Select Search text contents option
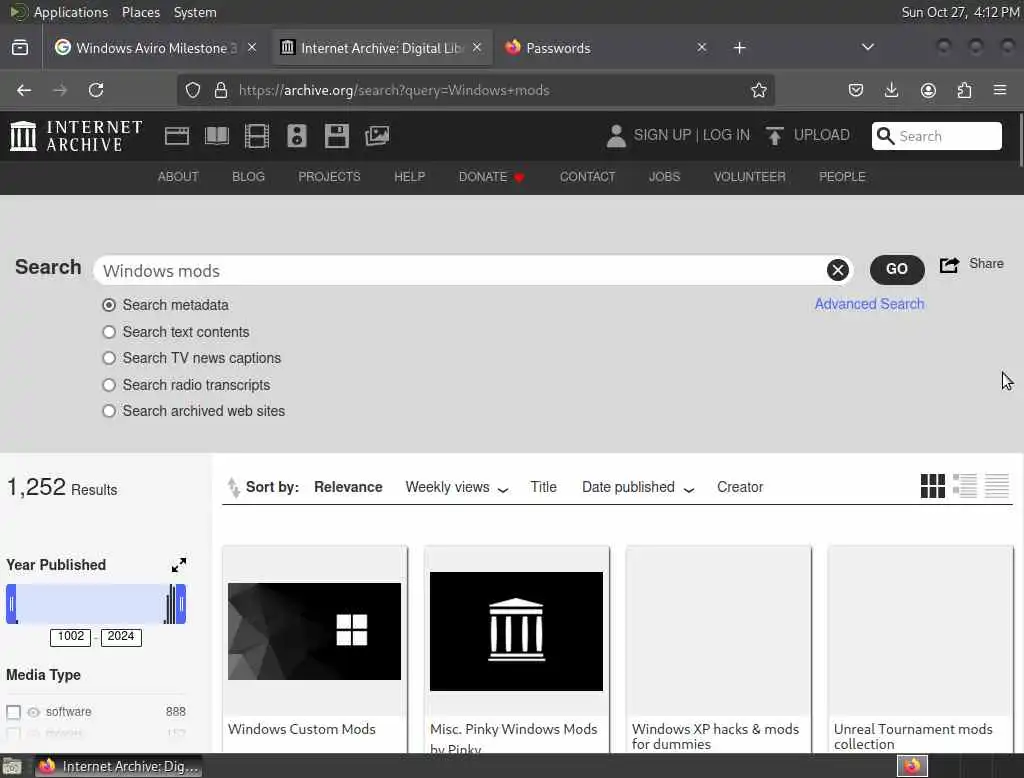 point(109,332)
